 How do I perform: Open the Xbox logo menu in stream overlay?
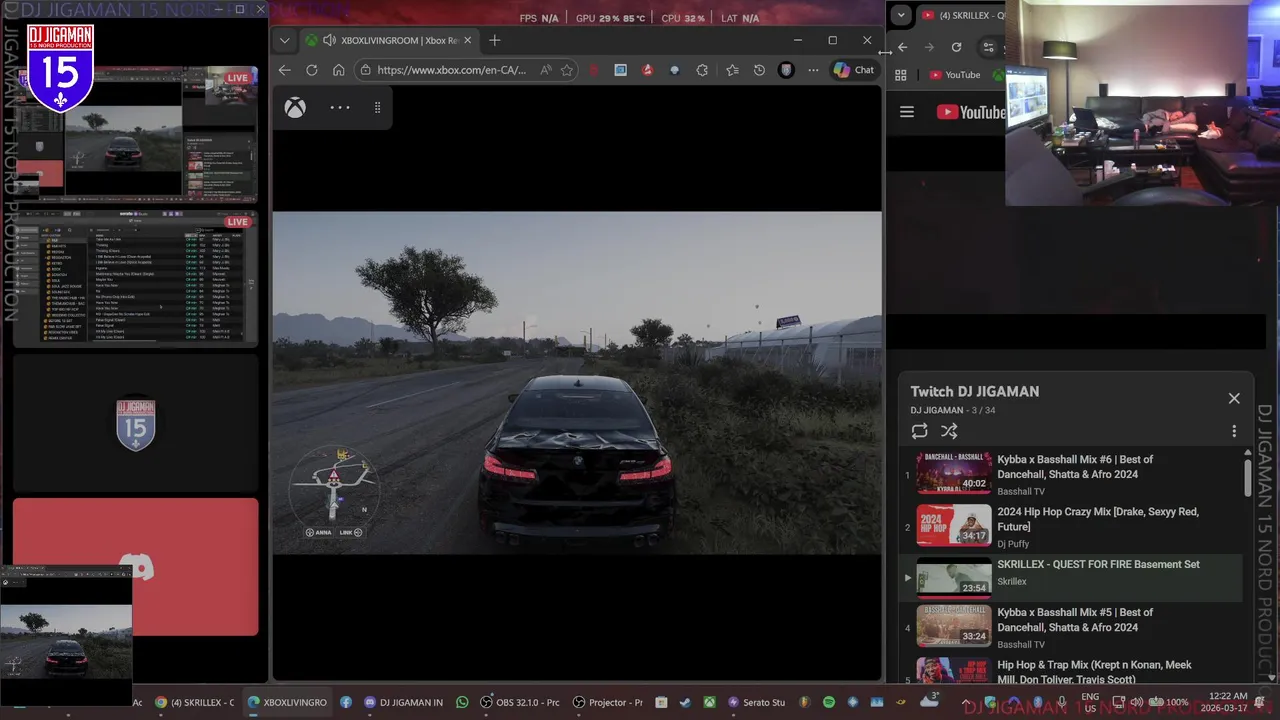click(x=295, y=108)
